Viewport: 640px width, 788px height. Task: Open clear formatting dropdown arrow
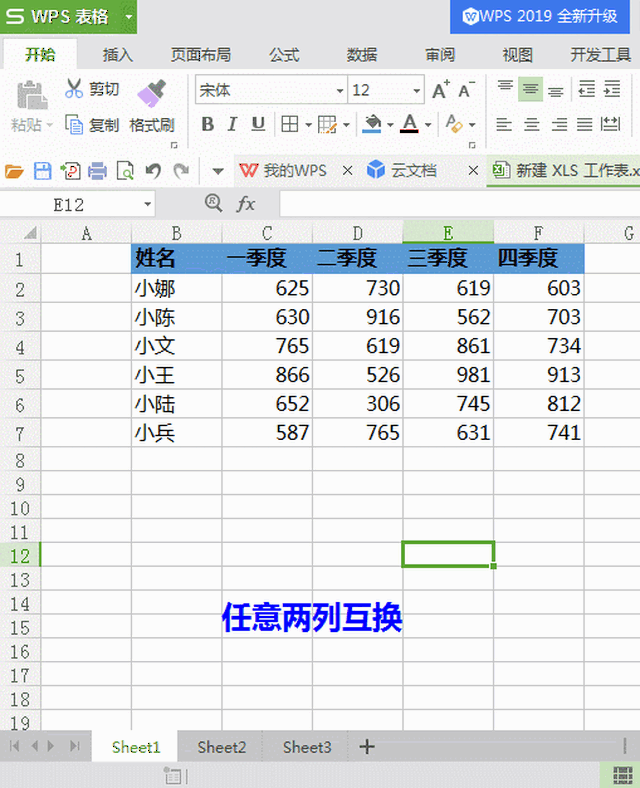coord(472,125)
